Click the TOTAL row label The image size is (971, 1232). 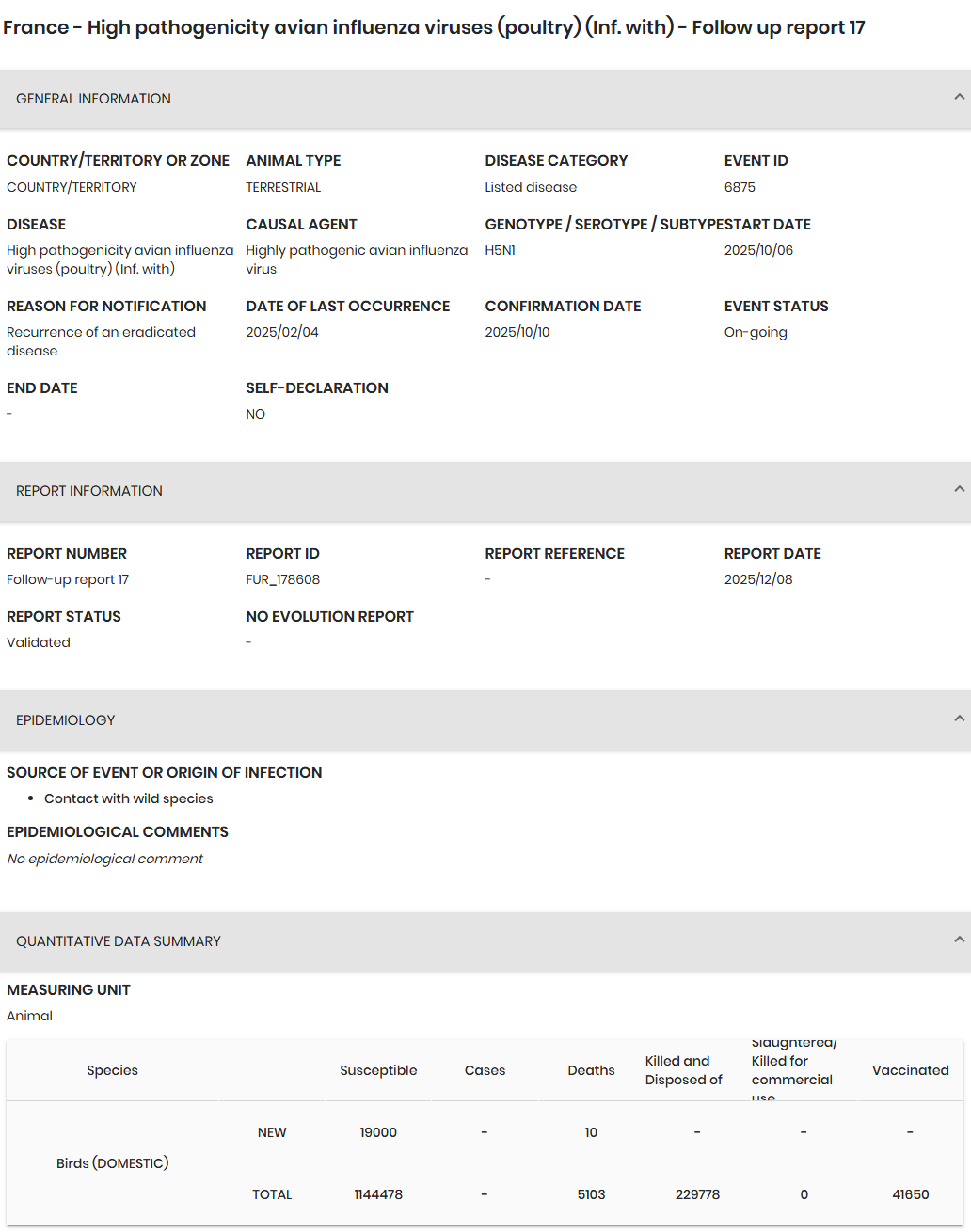click(x=272, y=1194)
